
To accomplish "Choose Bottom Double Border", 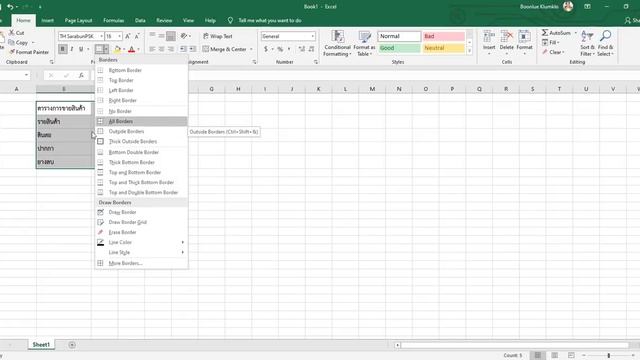I will (x=142, y=152).
